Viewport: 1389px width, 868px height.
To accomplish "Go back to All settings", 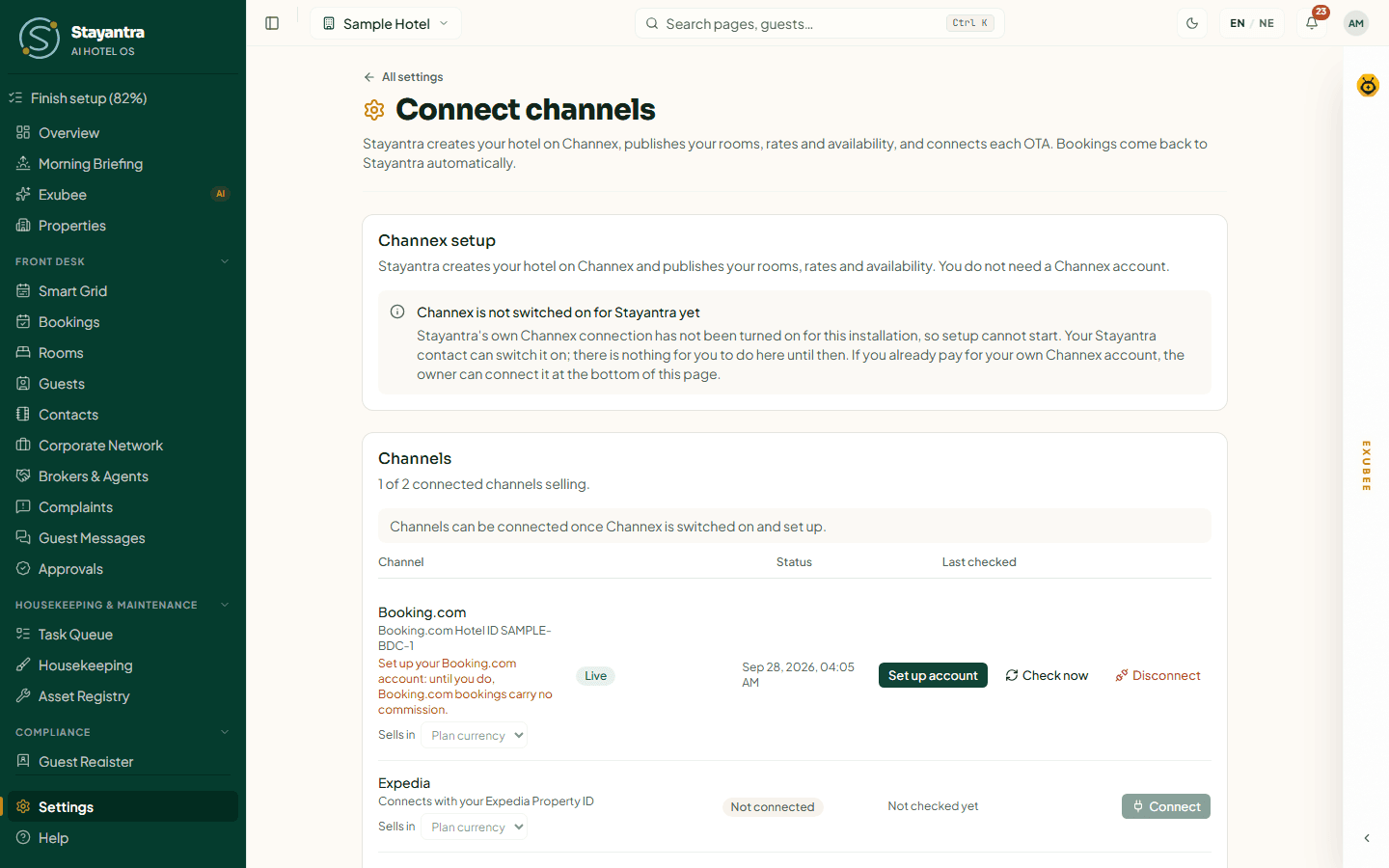I will click(403, 77).
